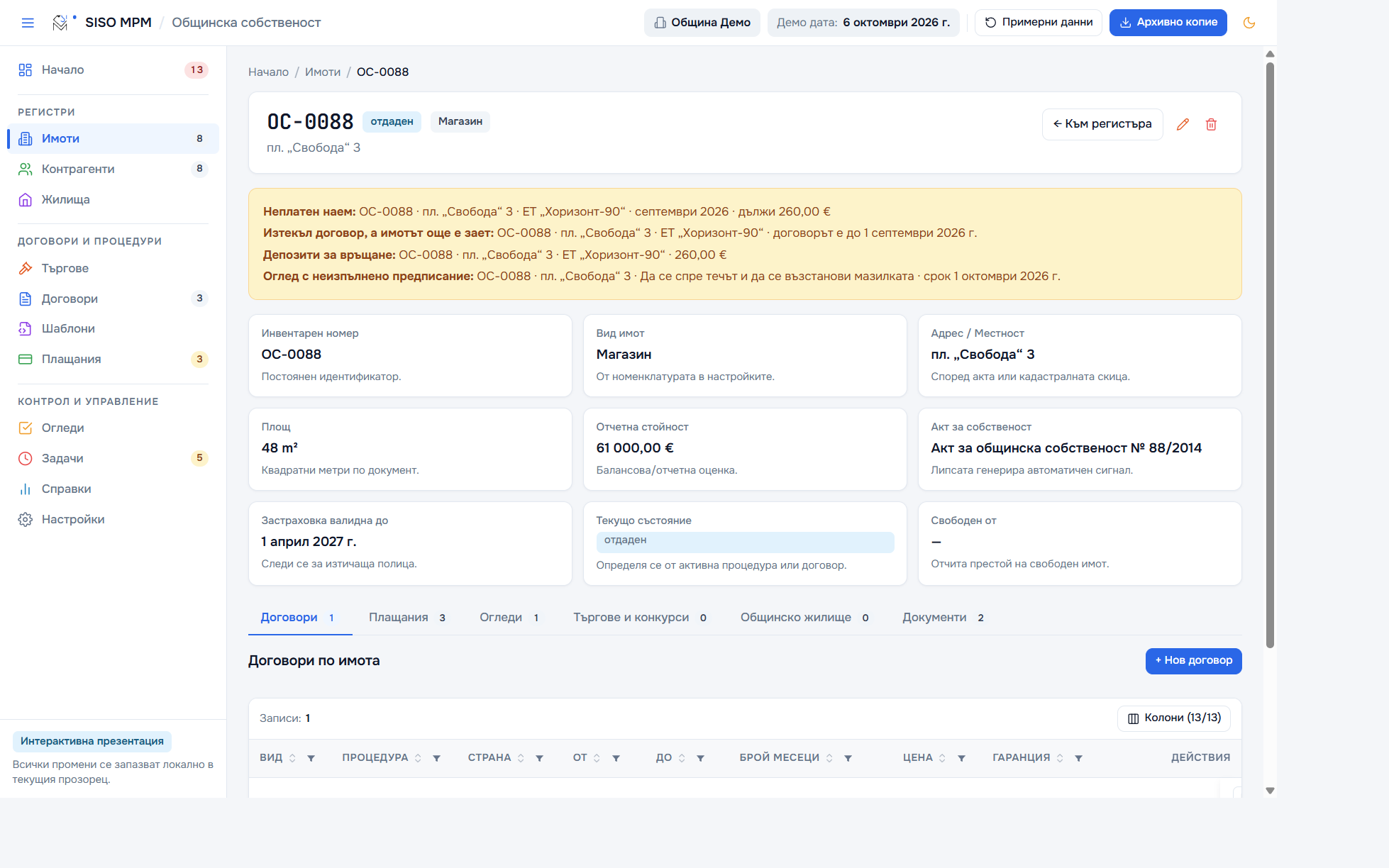
Task: Click the red delete trash icon
Action: click(1211, 124)
